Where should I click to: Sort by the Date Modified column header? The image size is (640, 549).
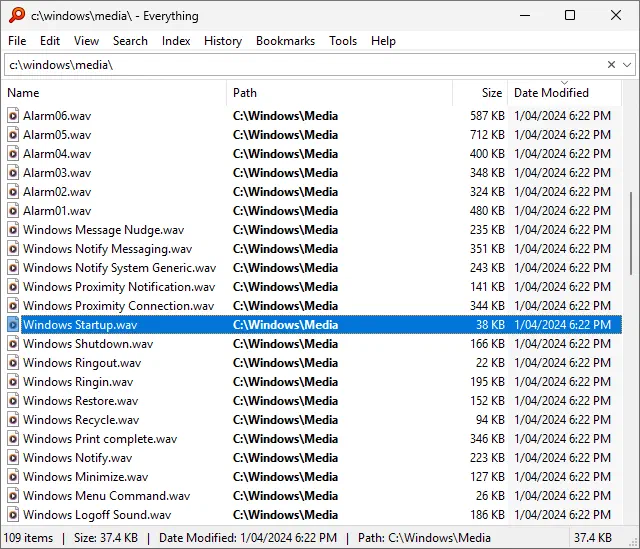[565, 93]
